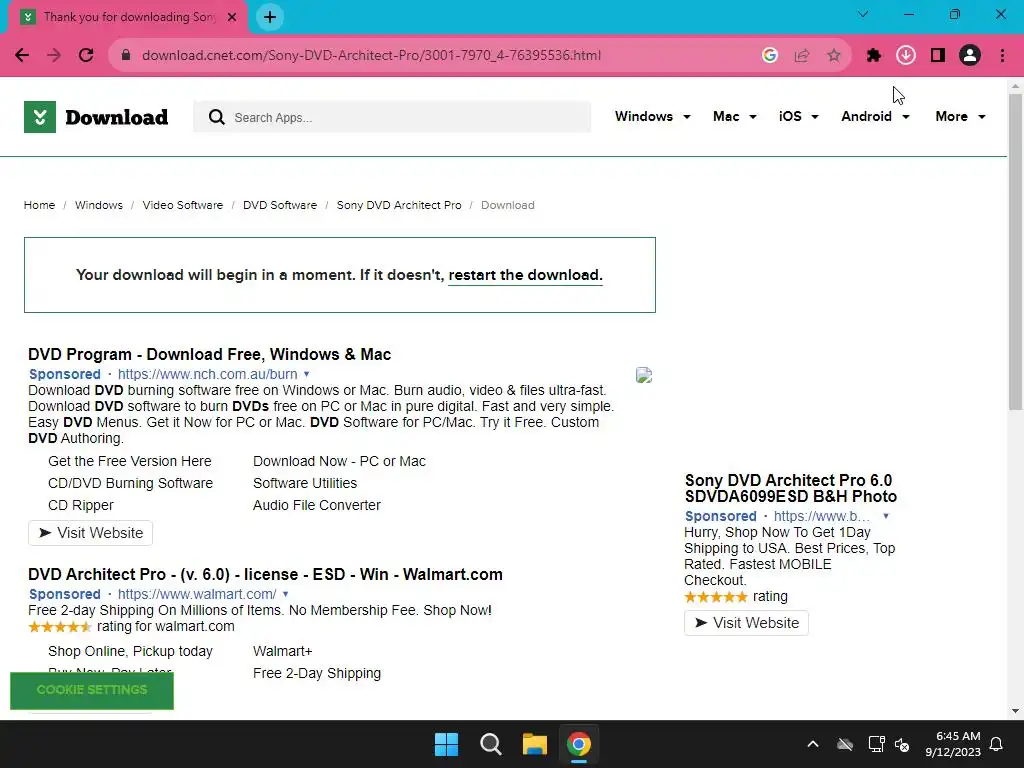Click the nch.com.au/burn URL link
1024x768 pixels.
coord(208,374)
